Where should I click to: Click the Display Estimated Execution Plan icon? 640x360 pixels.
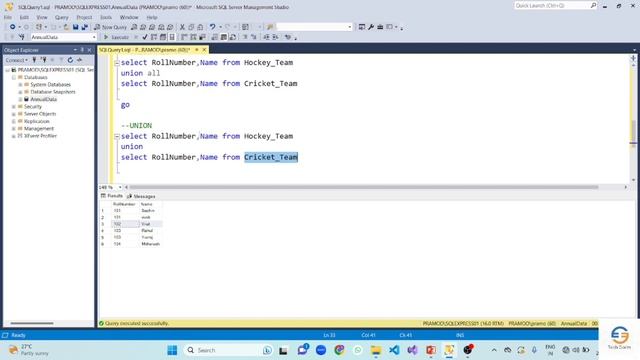point(154,37)
